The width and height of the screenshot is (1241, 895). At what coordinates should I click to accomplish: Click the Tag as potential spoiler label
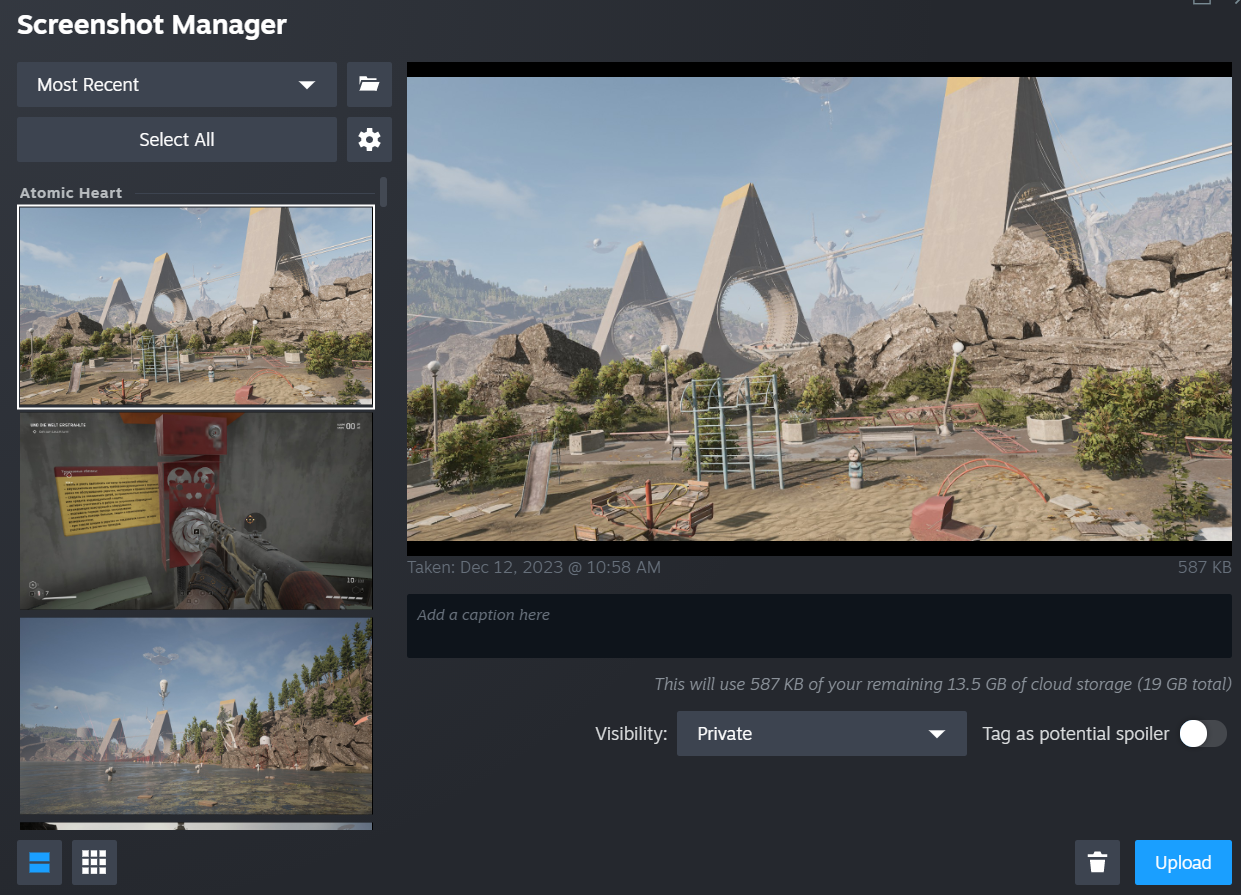point(1075,733)
